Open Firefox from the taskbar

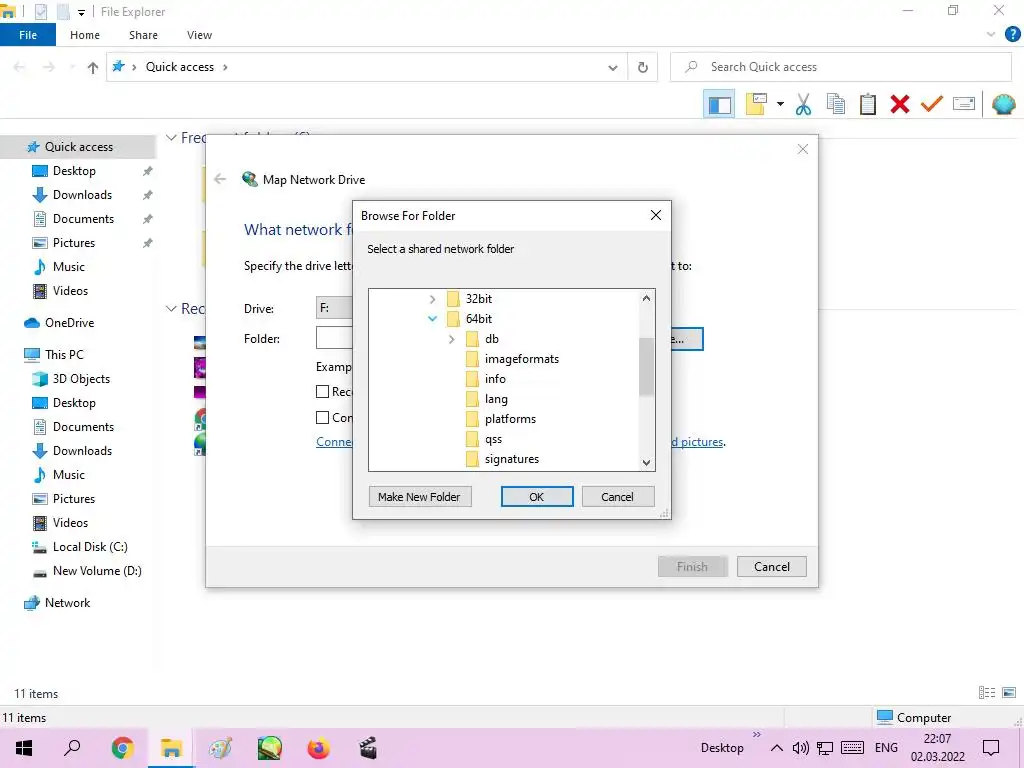(319, 748)
